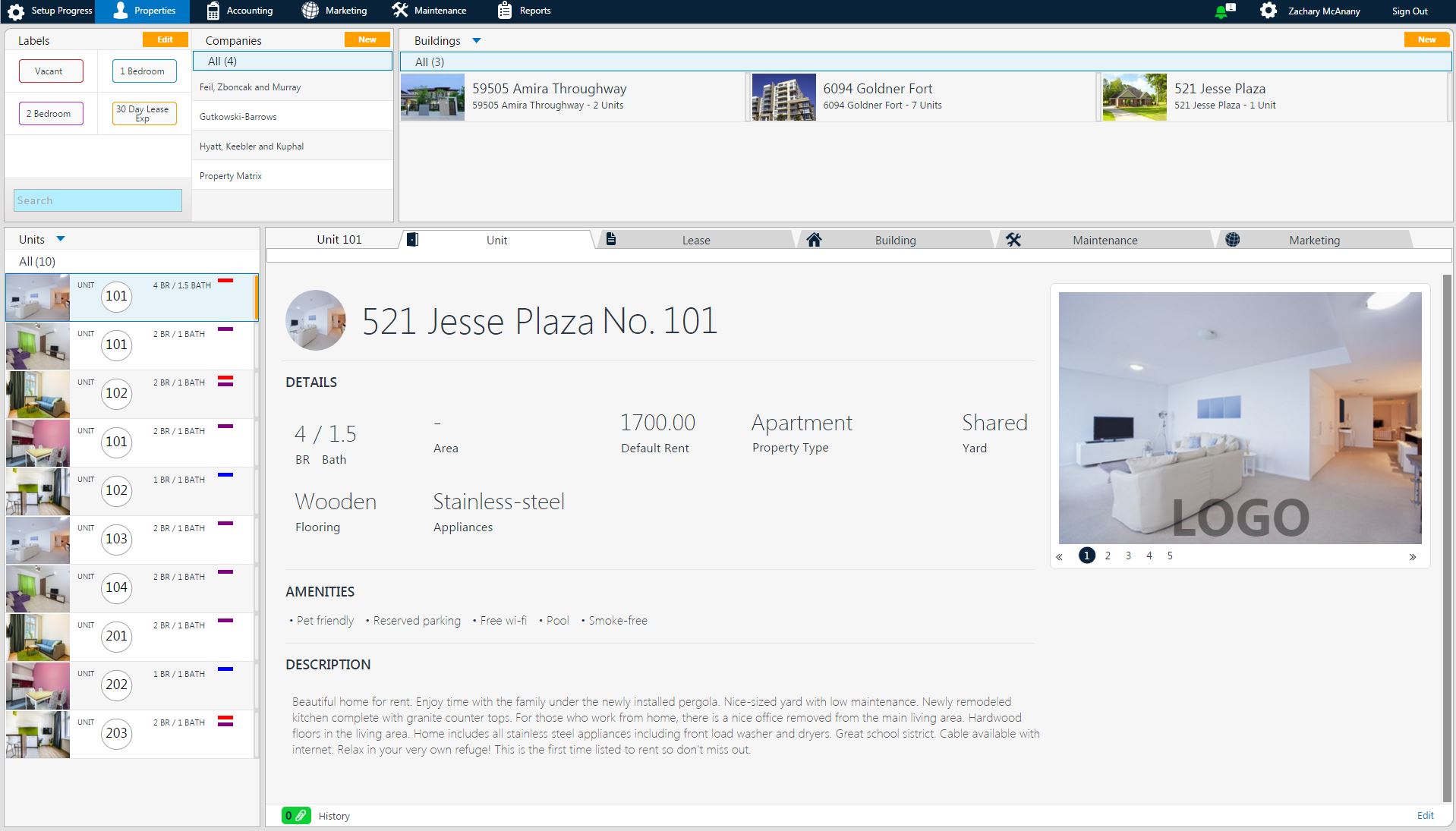Select unit 103 in units list
The image size is (1456, 831).
pos(131,540)
